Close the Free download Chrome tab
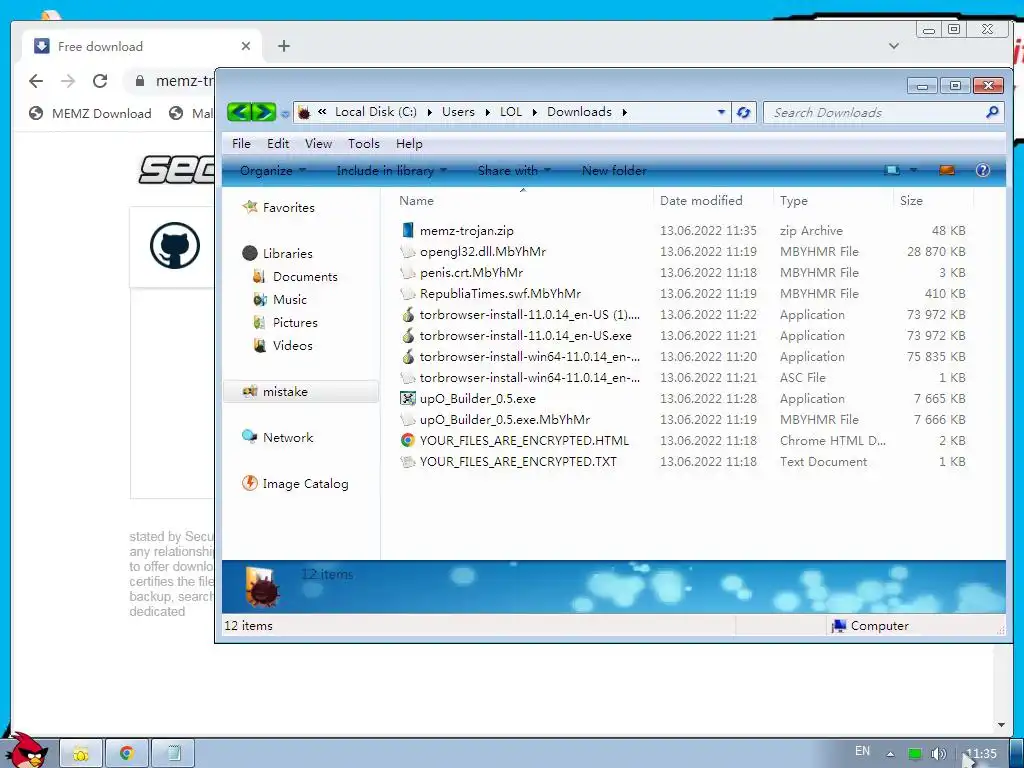Screen dimensions: 1024x768 (x=246, y=46)
